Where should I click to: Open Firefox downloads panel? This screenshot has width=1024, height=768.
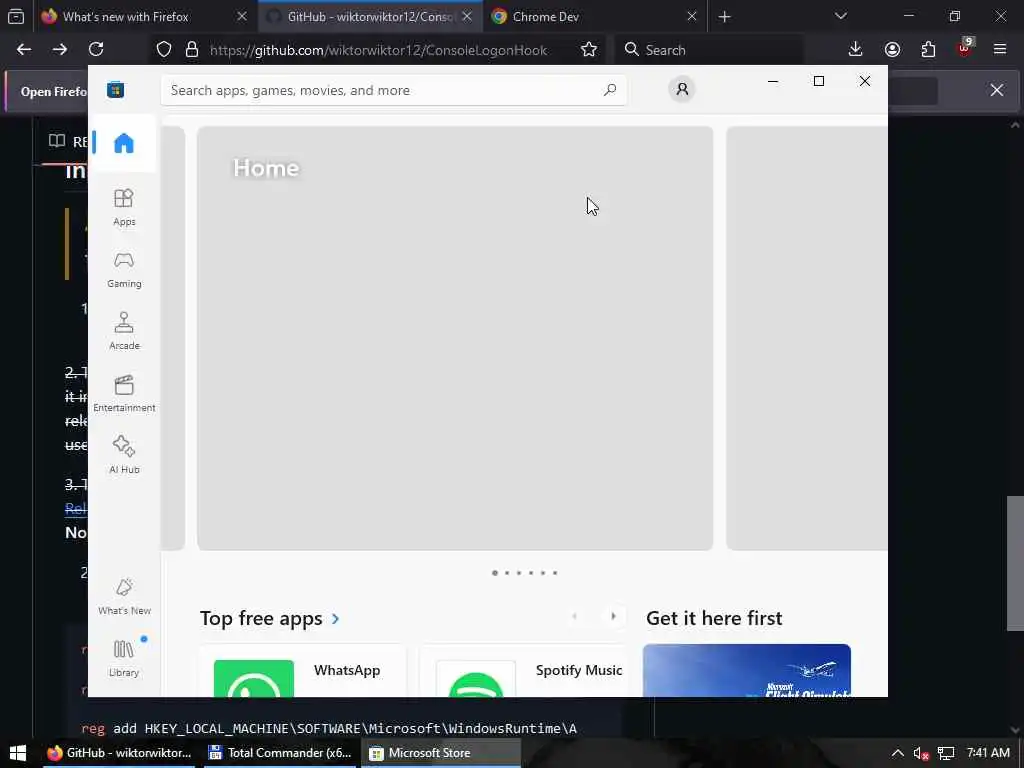856,50
